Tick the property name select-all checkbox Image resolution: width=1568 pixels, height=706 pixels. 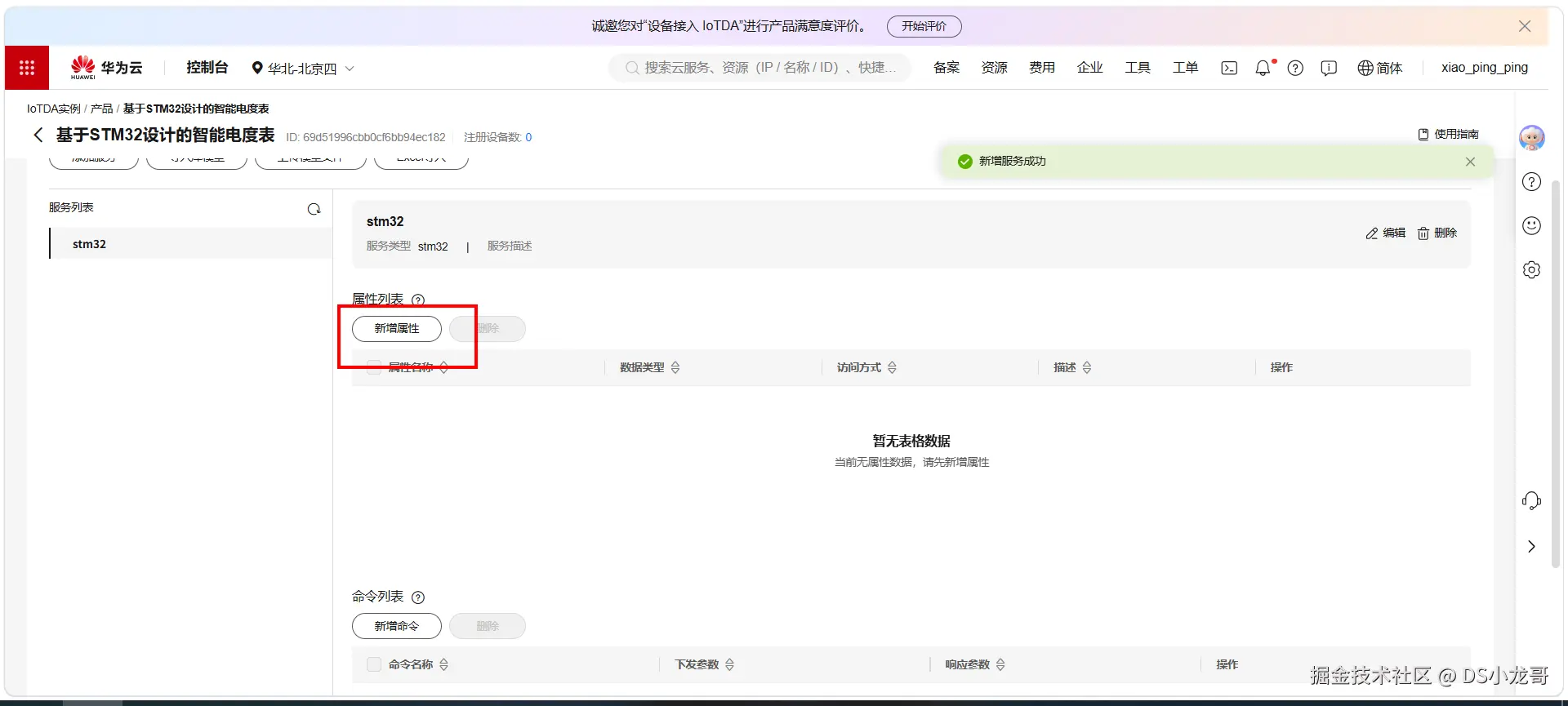point(374,367)
